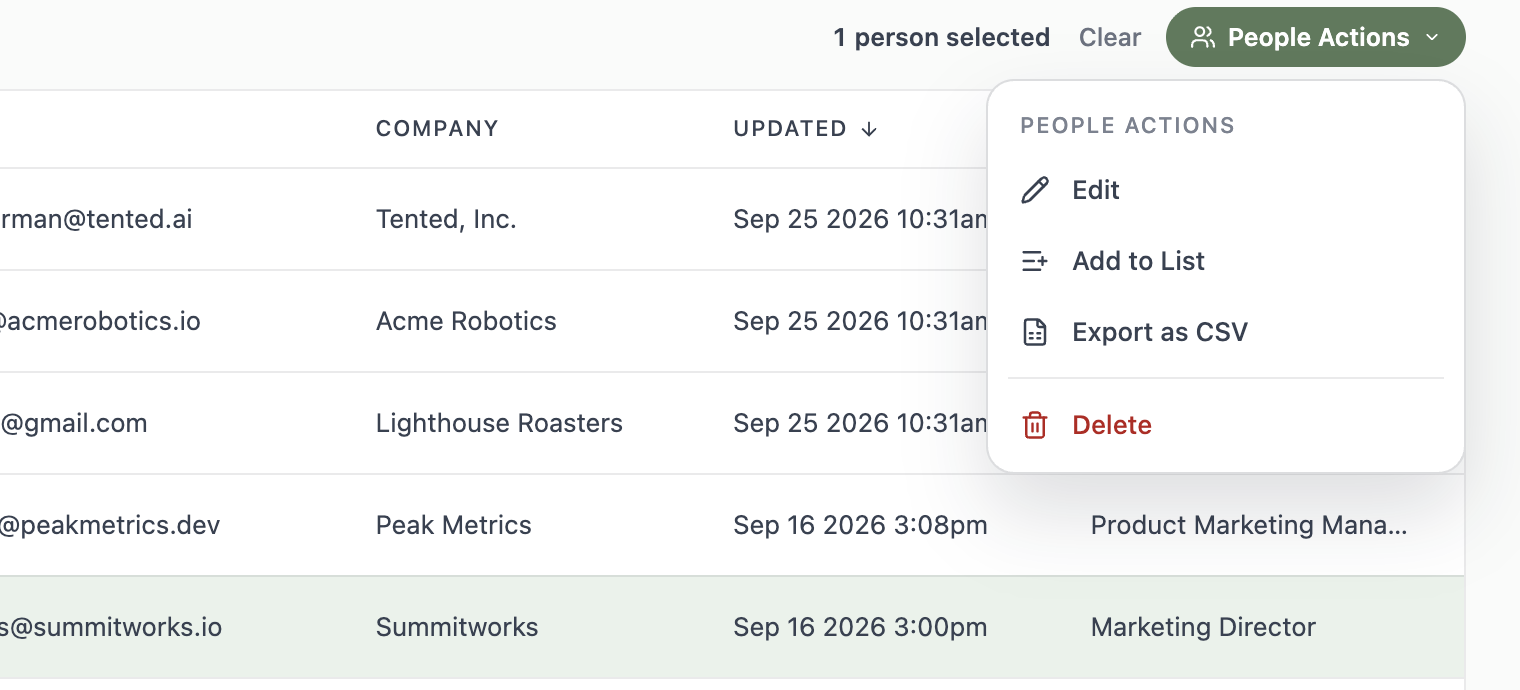
Task: Click the 'Lighthouse Roasters' company cell
Action: 499,423
